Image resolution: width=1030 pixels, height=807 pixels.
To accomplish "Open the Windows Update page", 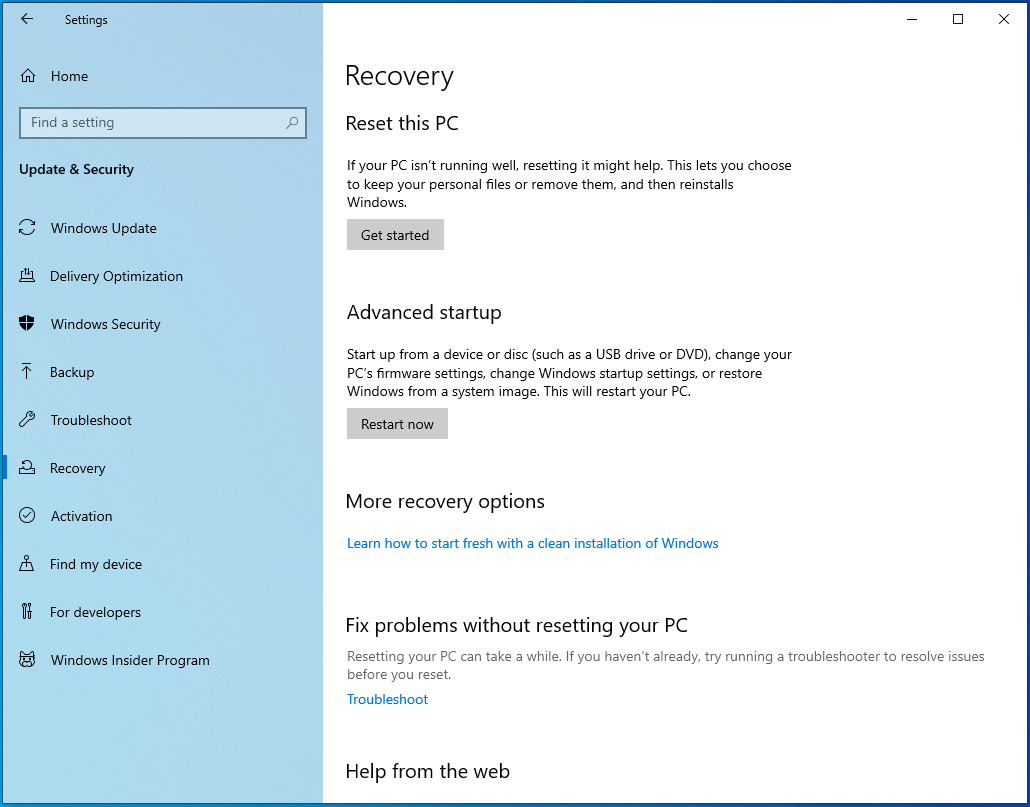I will point(162,228).
